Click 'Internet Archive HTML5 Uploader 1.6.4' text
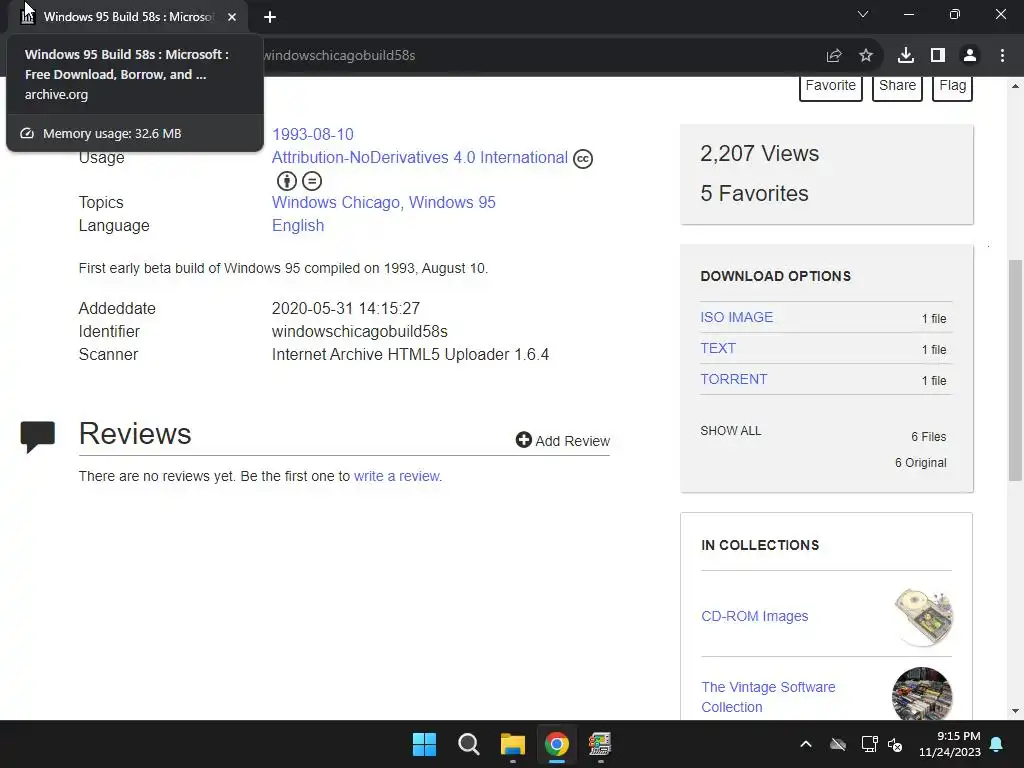This screenshot has height=768, width=1024. point(410,355)
